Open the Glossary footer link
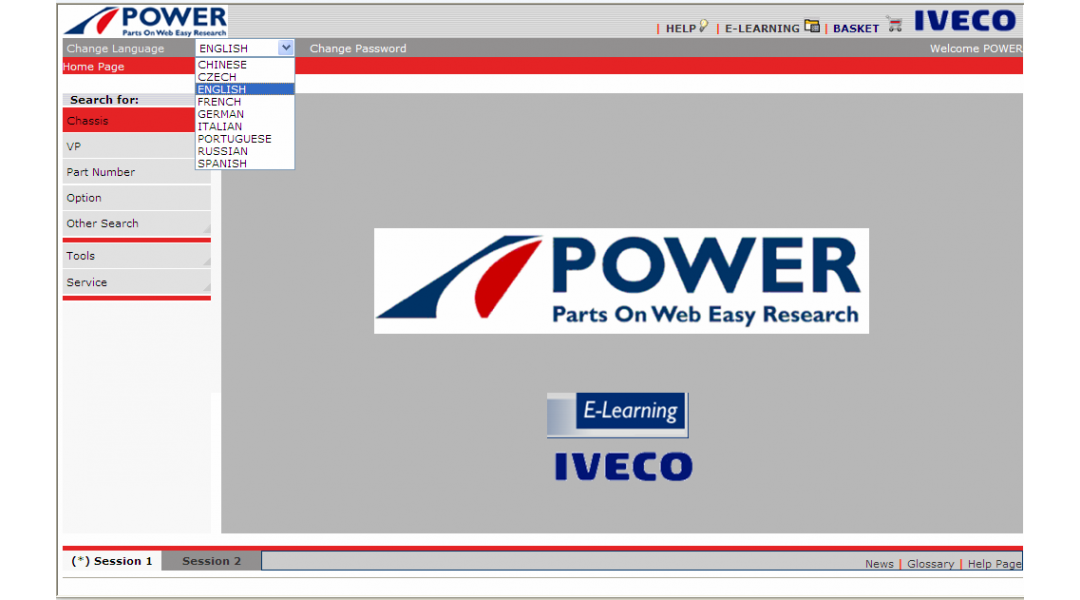 (931, 563)
